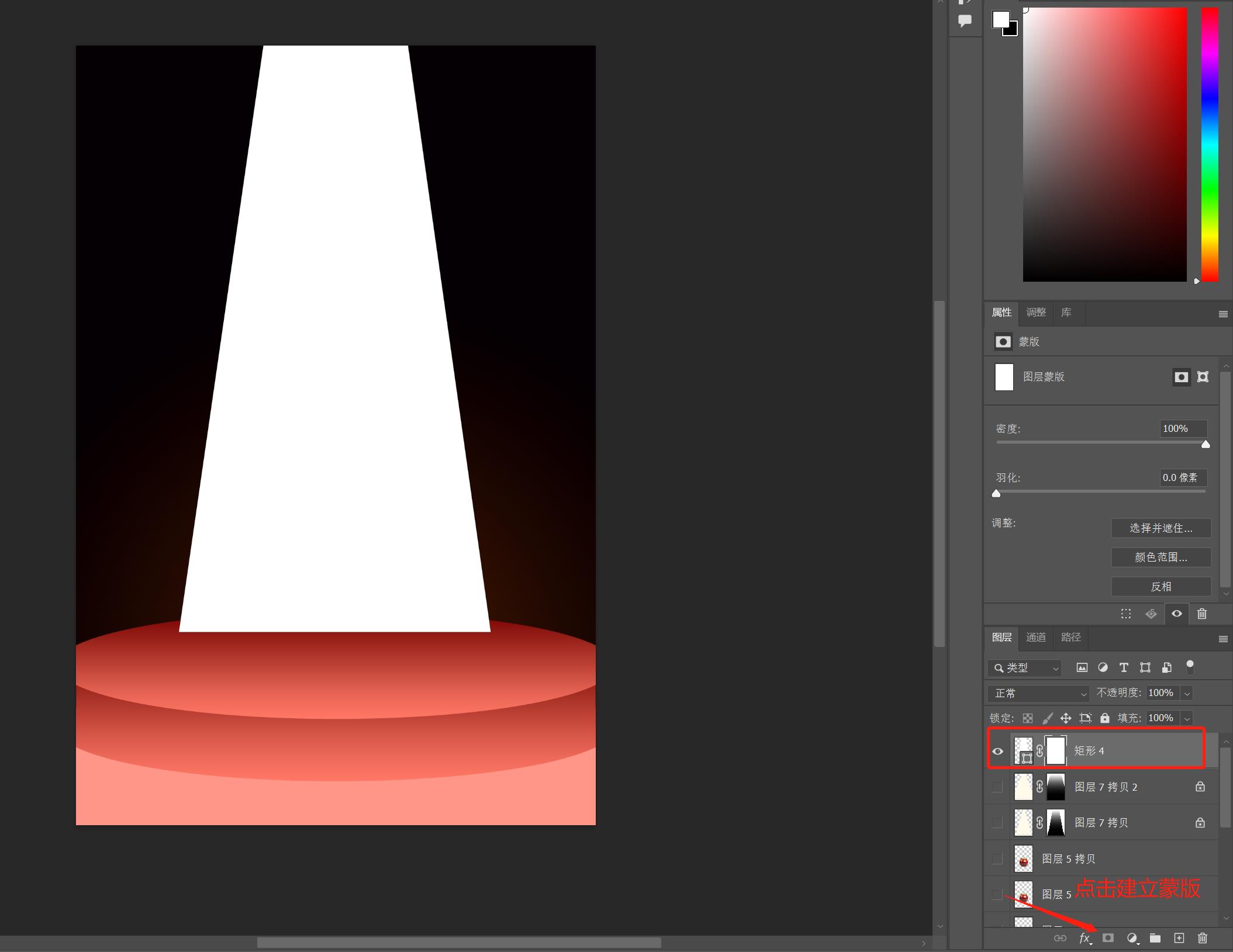The image size is (1233, 952).
Task: Click the new group folder icon
Action: tap(1155, 938)
